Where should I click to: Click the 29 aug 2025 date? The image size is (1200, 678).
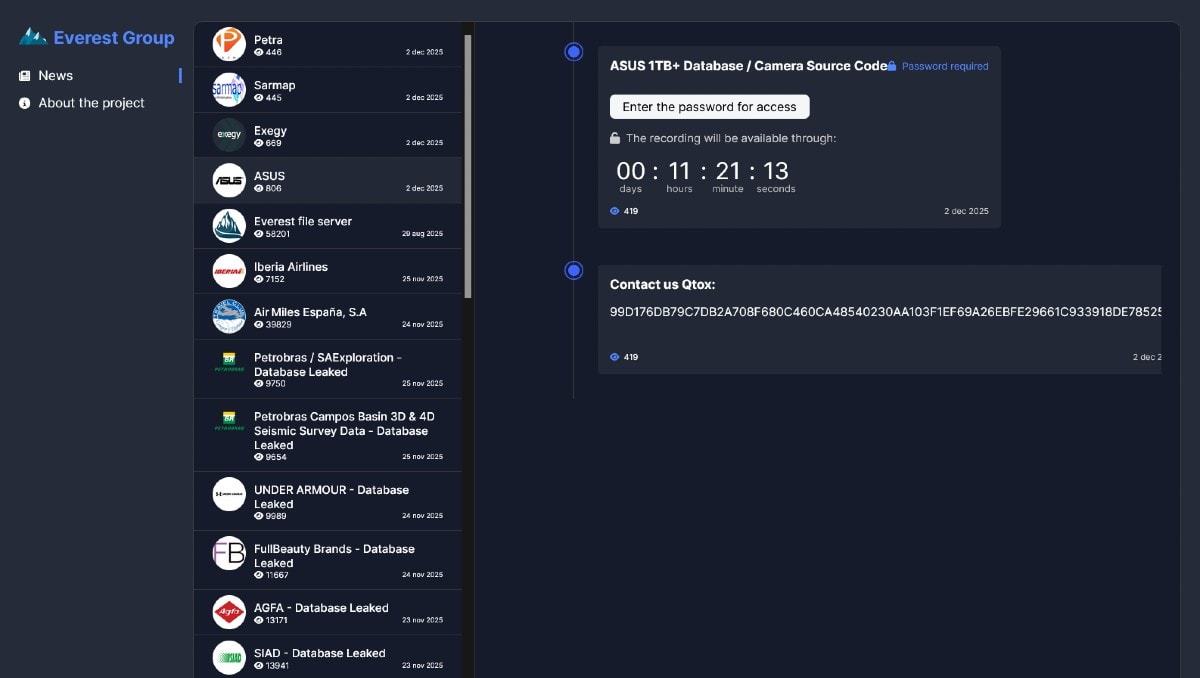pos(422,233)
